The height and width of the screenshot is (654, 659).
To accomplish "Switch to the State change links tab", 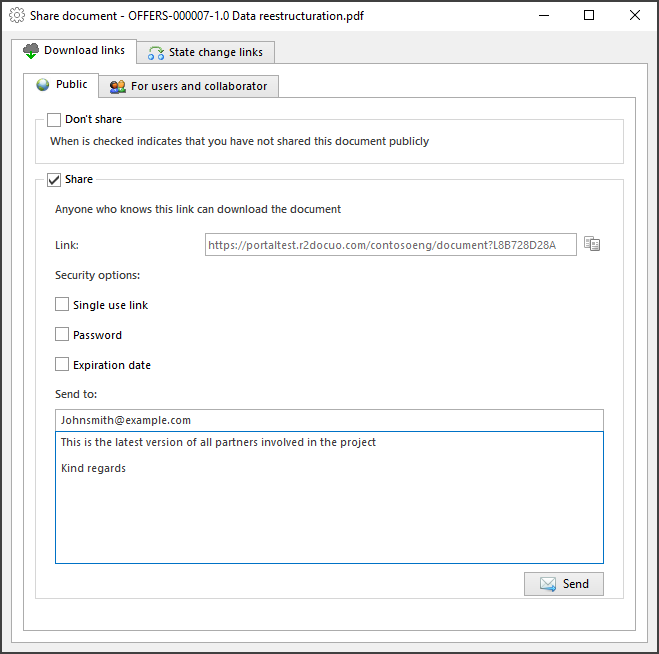I will [x=206, y=53].
